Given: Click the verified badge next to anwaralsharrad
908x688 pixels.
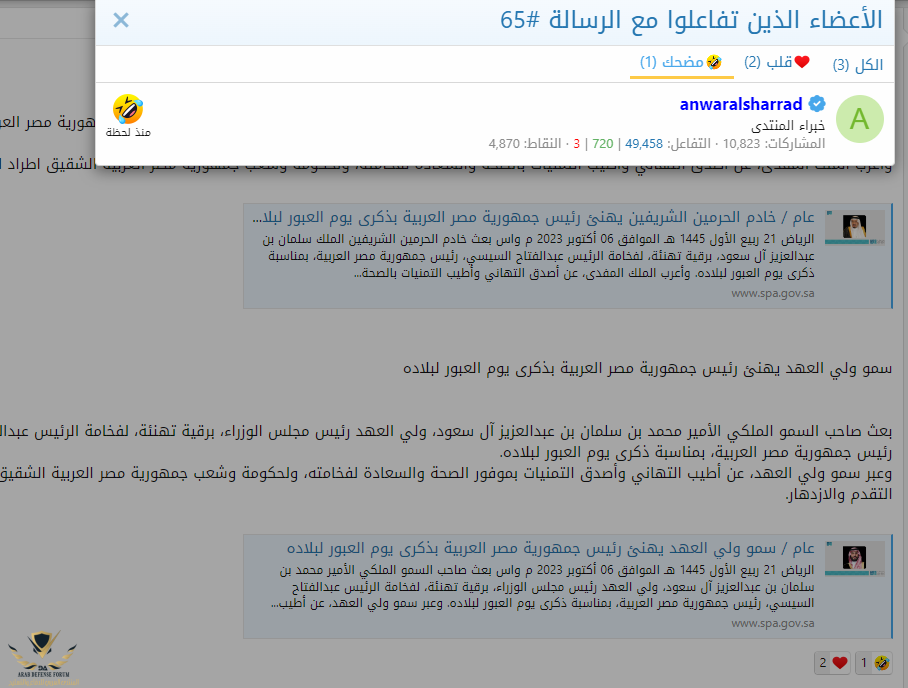Looking at the screenshot, I should 817,104.
